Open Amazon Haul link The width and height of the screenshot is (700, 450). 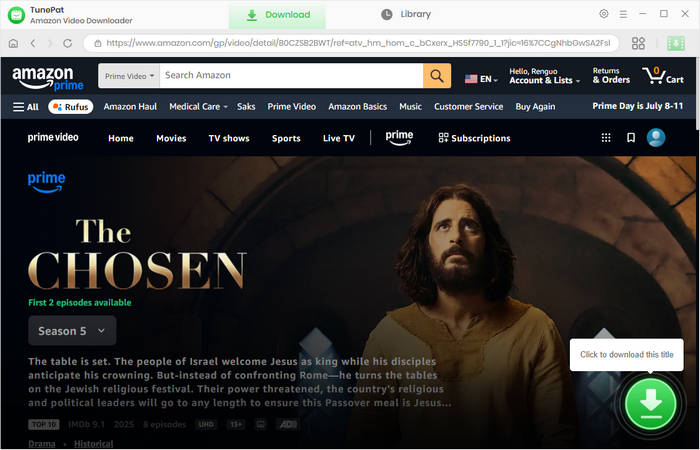[x=130, y=107]
